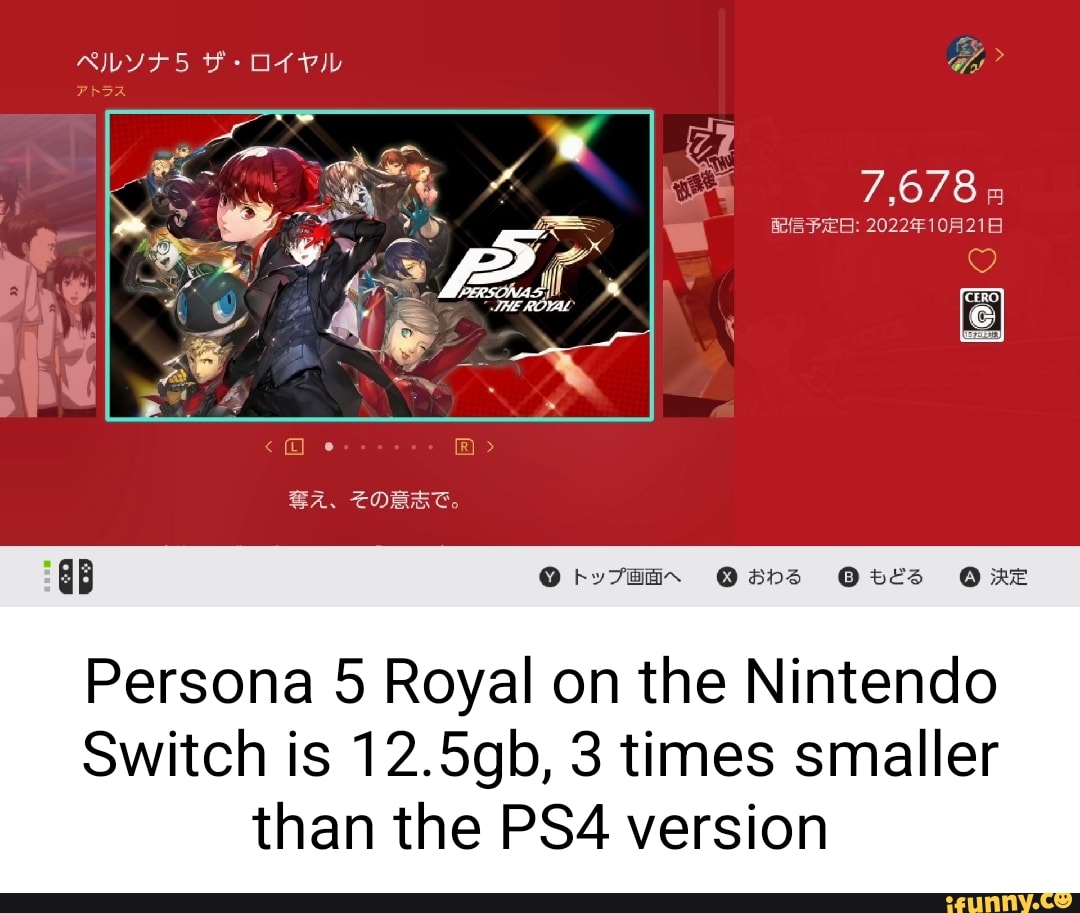Go to previous screenshot with left chevron
The image size is (1080, 913).
269,447
